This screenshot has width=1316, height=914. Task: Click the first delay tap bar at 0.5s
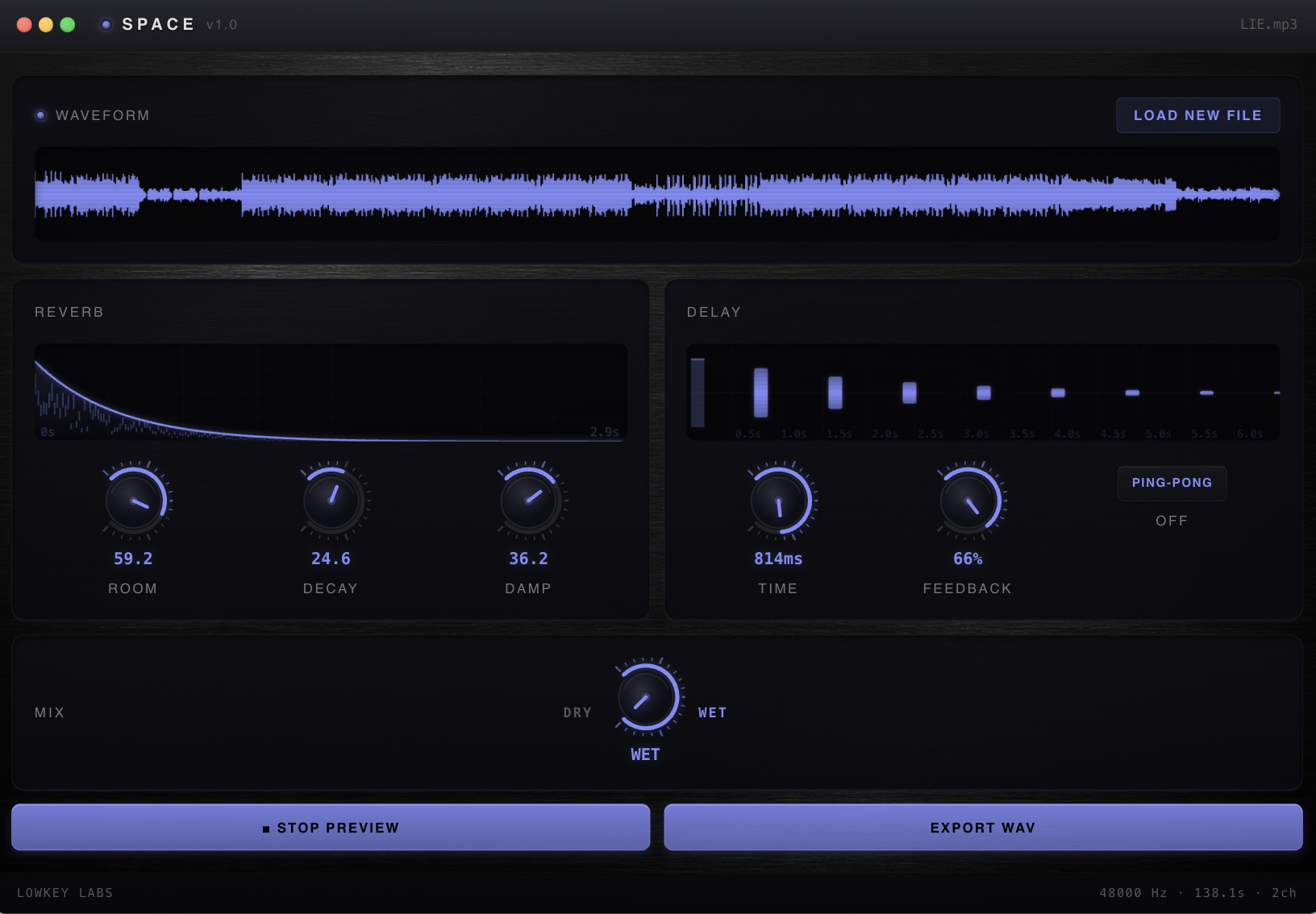click(760, 393)
